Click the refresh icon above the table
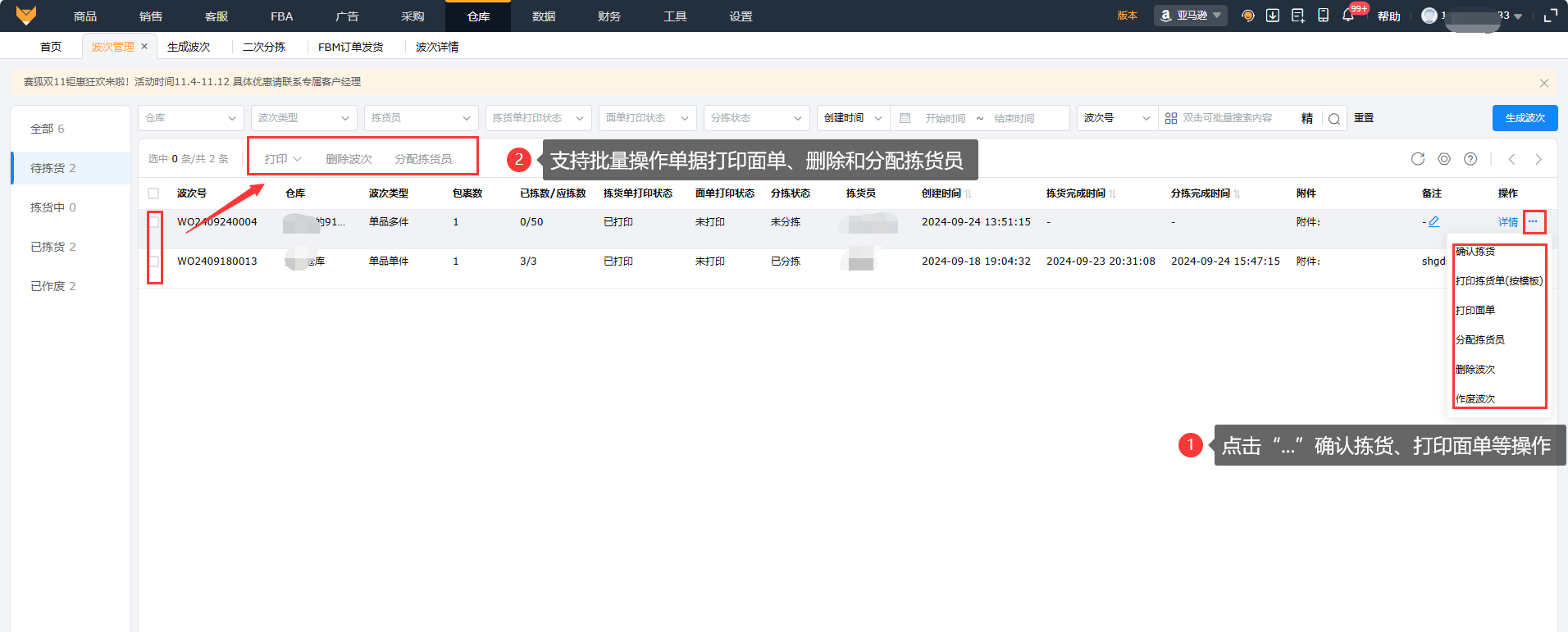The height and width of the screenshot is (632, 1568). (1417, 159)
